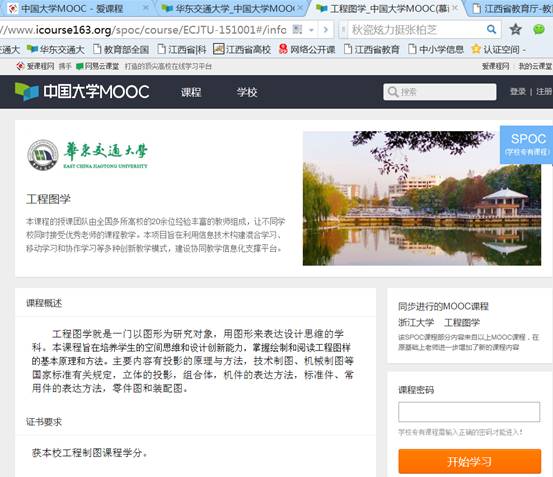Click the 证书要求 section heading
The height and width of the screenshot is (477, 553).
coord(44,422)
